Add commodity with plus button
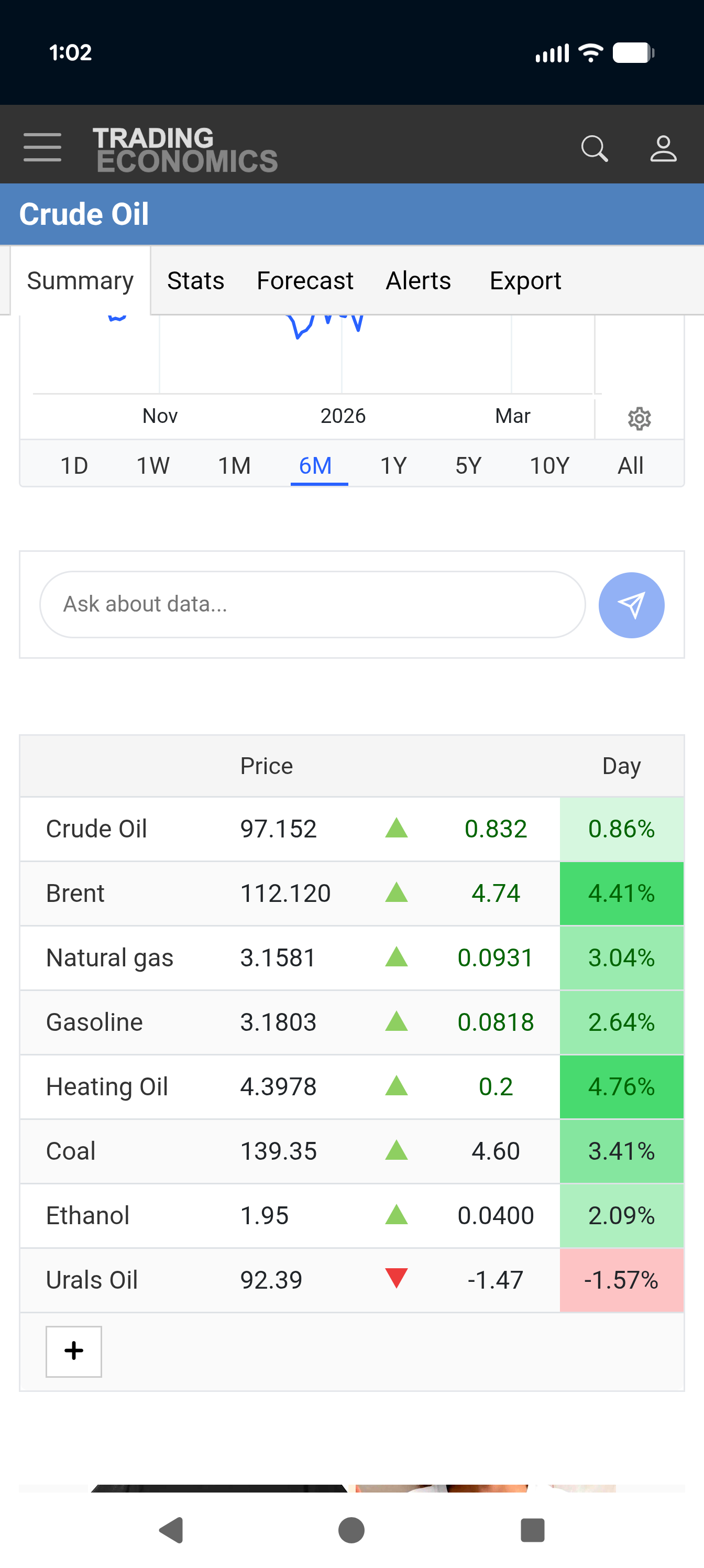This screenshot has height=1568, width=704. (74, 1351)
